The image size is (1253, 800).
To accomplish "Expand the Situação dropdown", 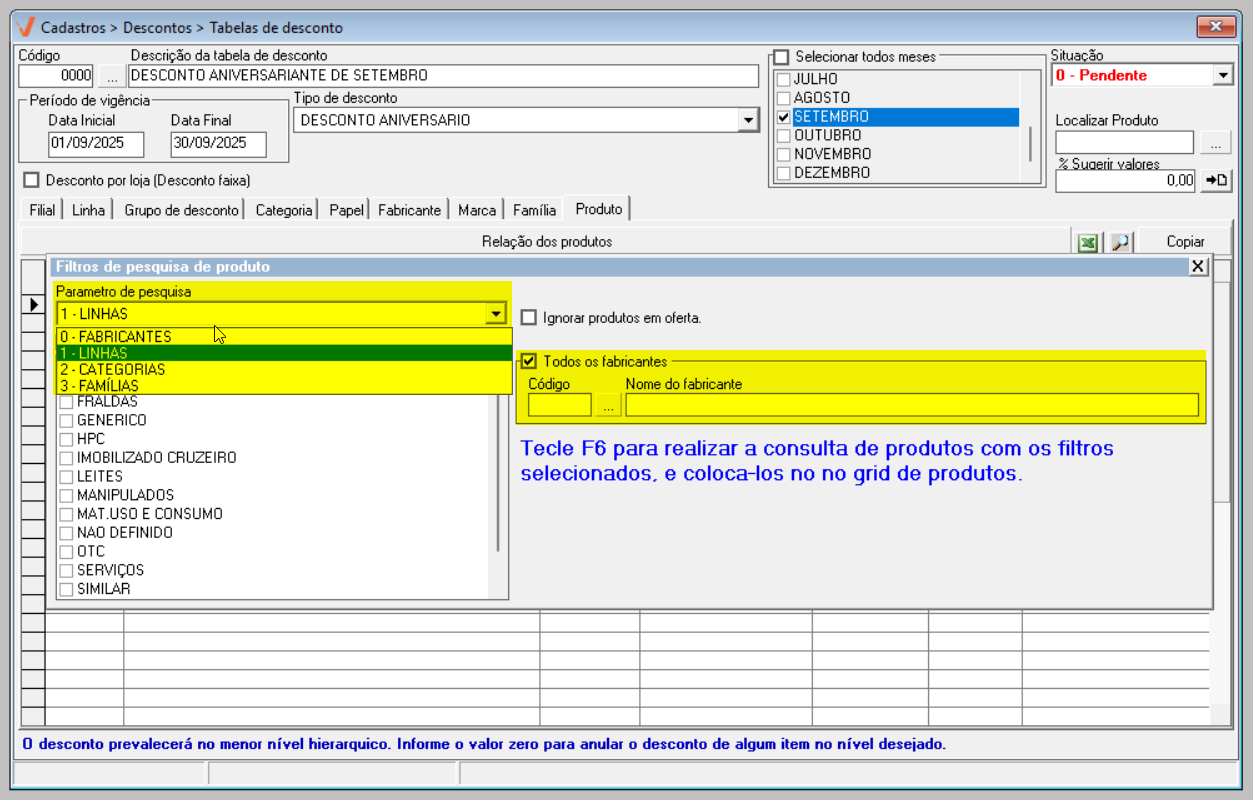I will click(1222, 76).
